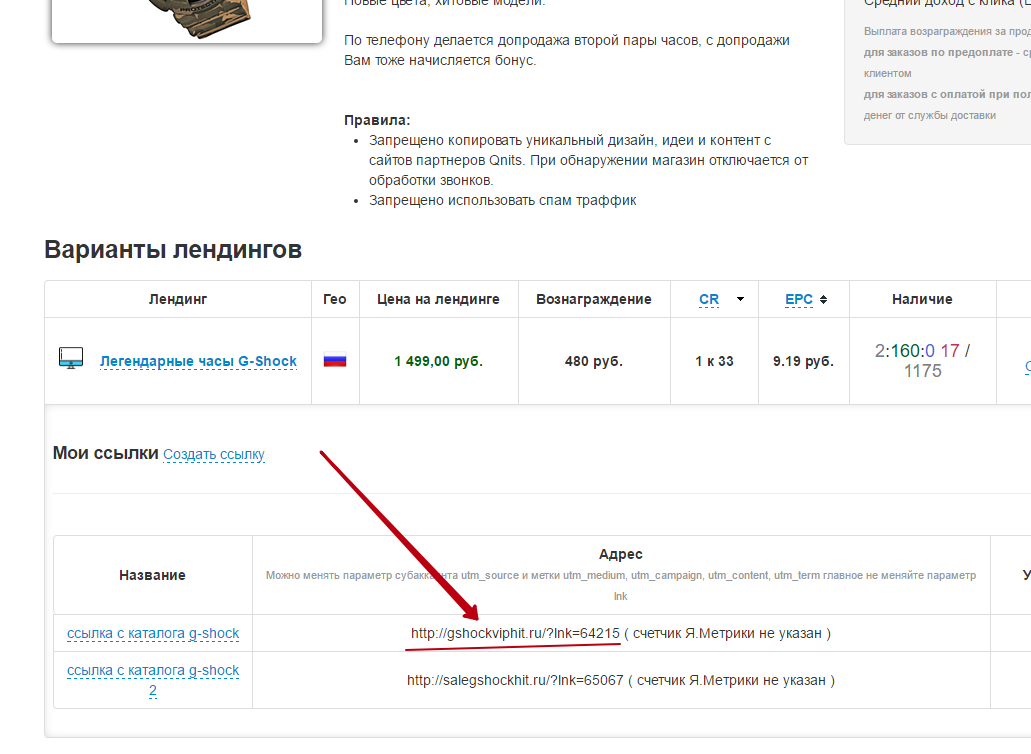Click the monitor icon beside the G-Shock landing
1031x754 pixels.
(70, 359)
